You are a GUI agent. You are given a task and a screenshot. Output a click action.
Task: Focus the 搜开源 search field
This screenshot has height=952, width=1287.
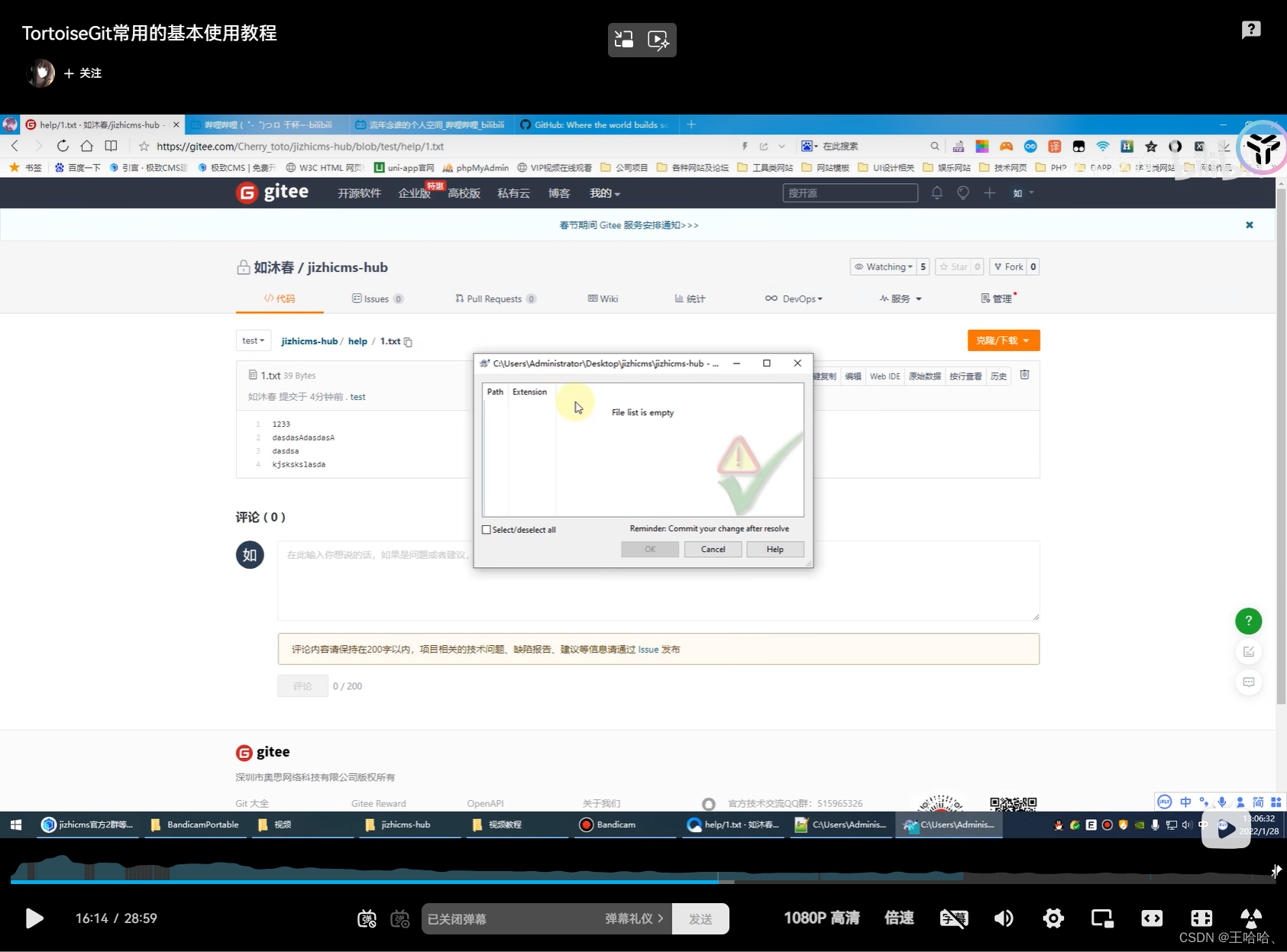(x=850, y=193)
